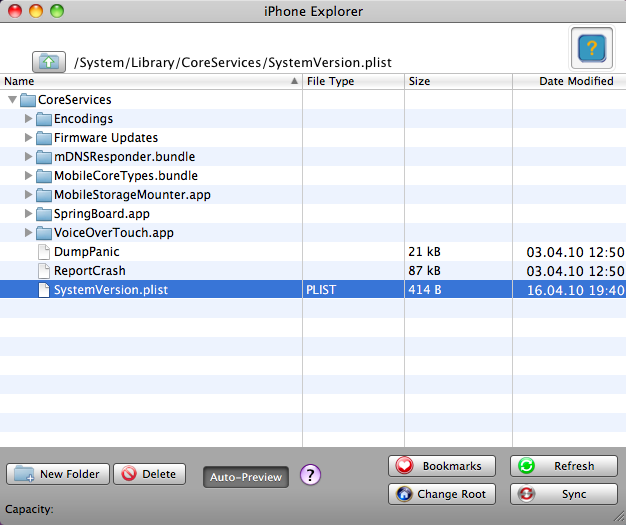Click the window resize grip corner
The width and height of the screenshot is (626, 525).
point(619,518)
